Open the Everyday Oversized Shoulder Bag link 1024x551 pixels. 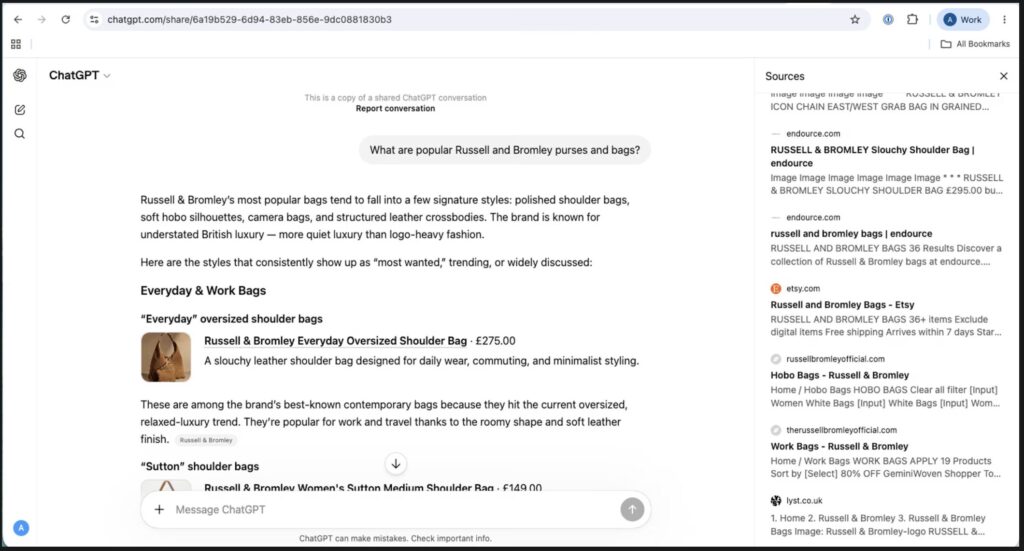pyautogui.click(x=335, y=341)
